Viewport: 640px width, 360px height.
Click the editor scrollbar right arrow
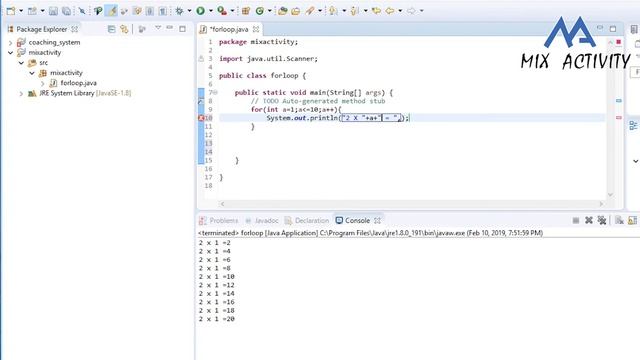tap(601, 204)
